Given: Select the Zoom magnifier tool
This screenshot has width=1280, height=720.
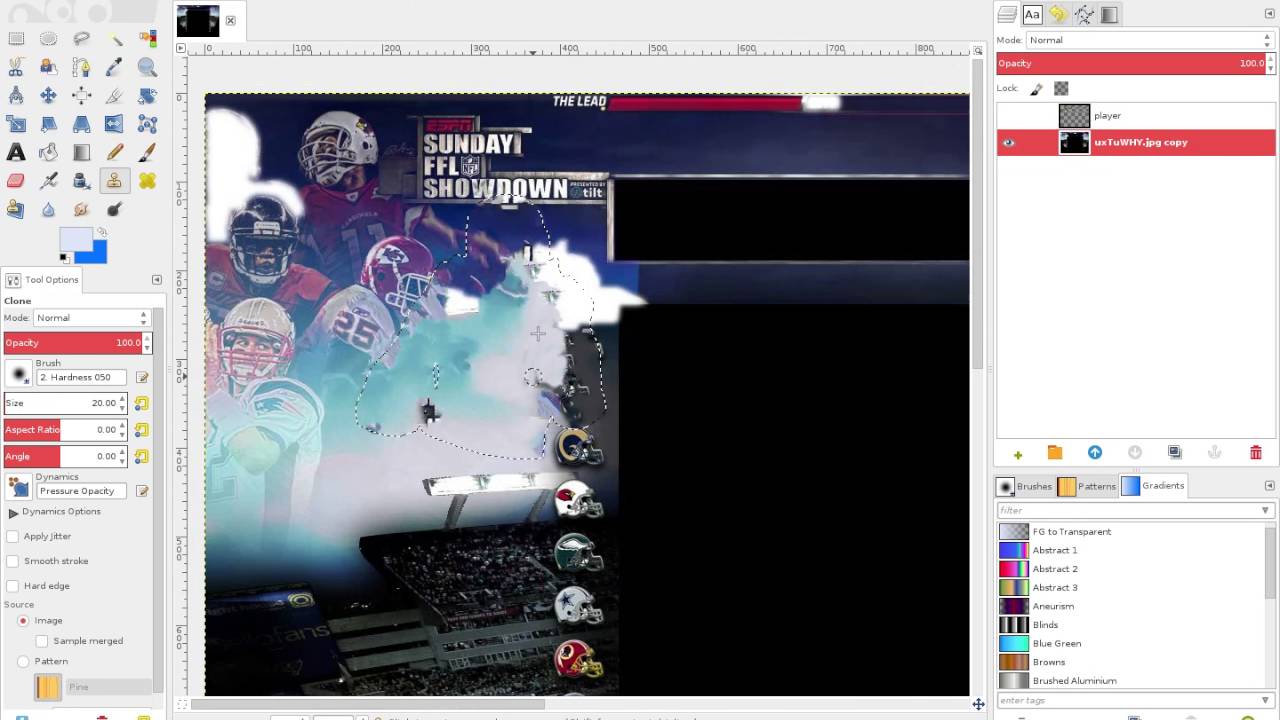Looking at the screenshot, I should (147, 68).
